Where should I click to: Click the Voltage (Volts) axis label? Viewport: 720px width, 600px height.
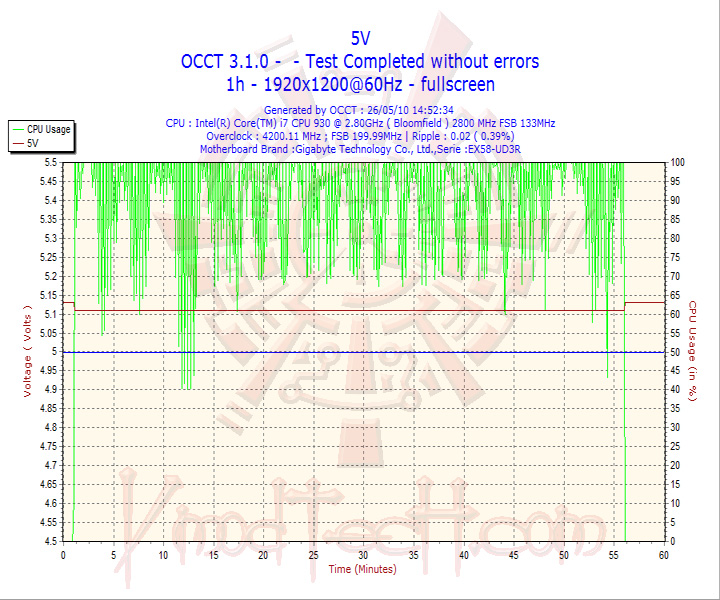pos(28,351)
